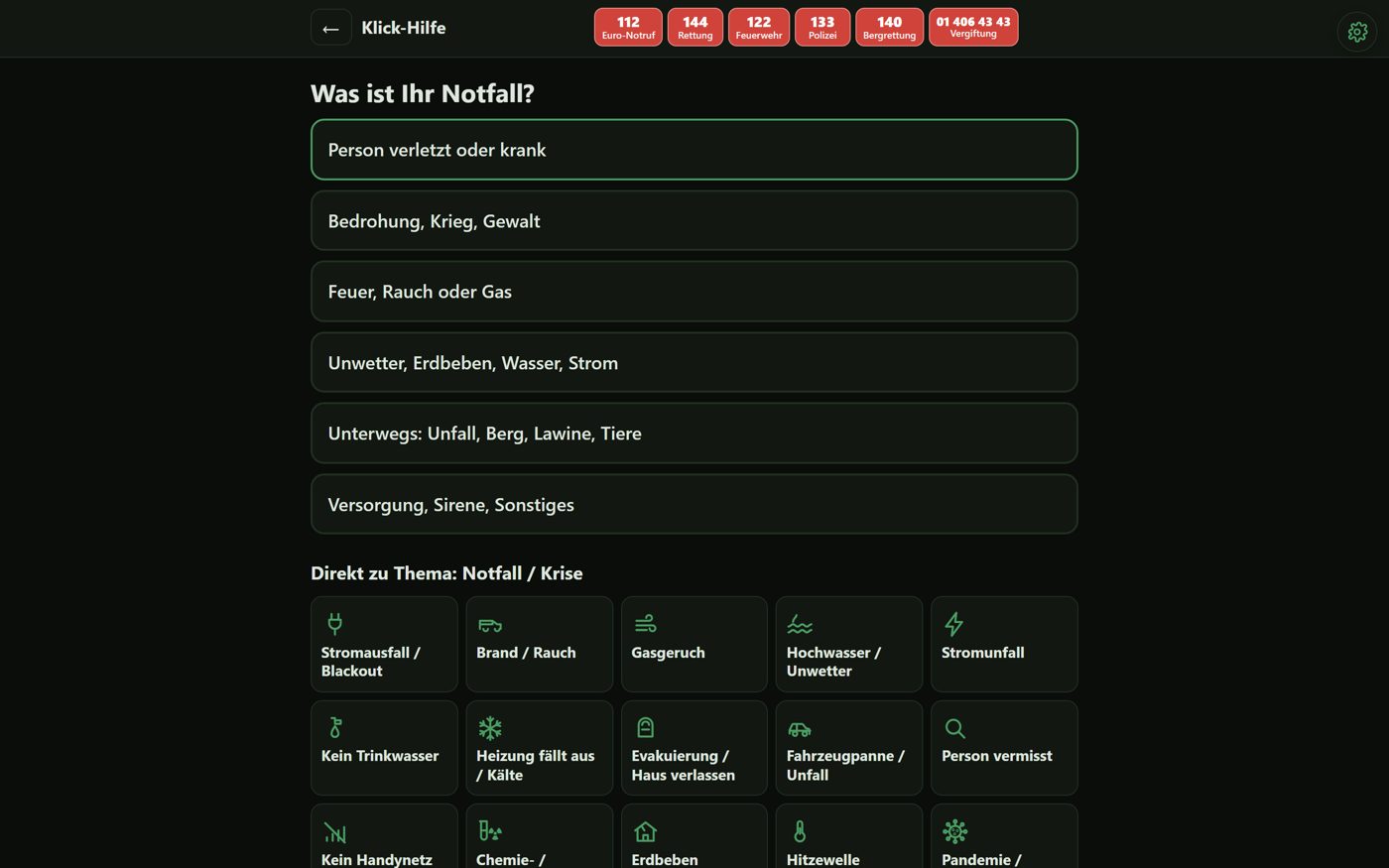Choose the Person vermisst magnifier tile
This screenshot has width=1389, height=868.
click(x=1004, y=748)
